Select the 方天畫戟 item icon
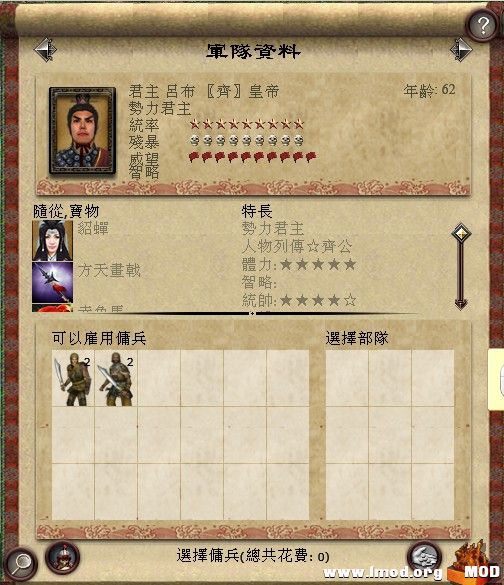Screen dimensions: 504x585 click(x=52, y=282)
